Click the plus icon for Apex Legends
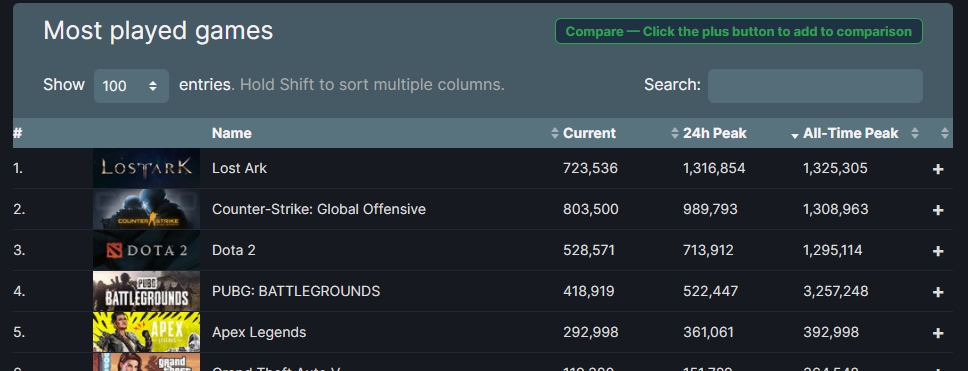This screenshot has width=968, height=371. 938,333
